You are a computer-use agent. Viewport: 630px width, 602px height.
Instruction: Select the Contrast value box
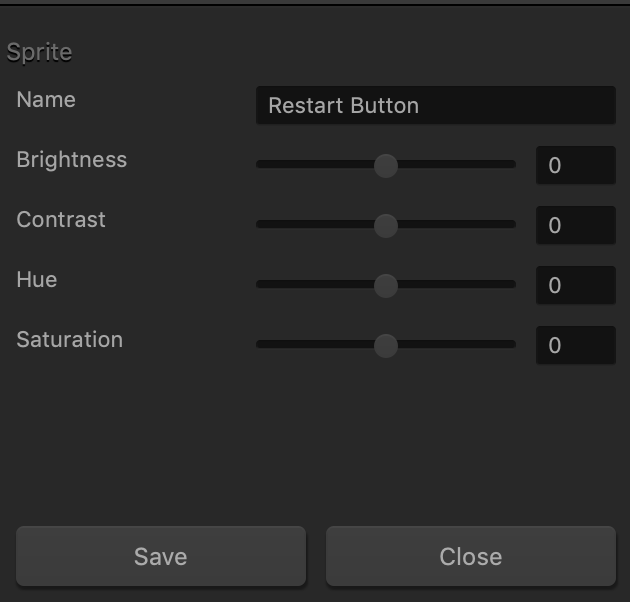(x=575, y=225)
